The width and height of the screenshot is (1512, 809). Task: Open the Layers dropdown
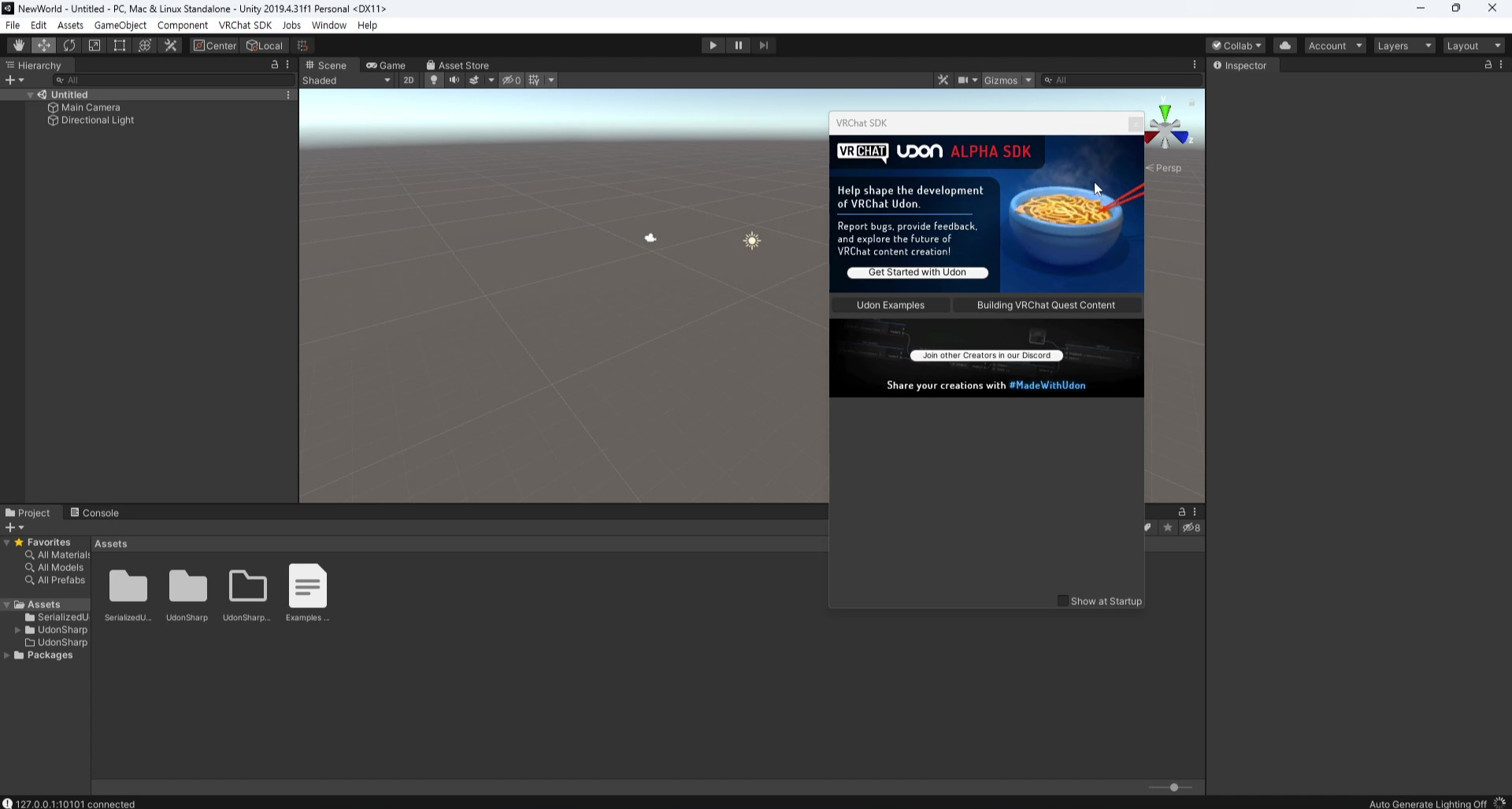[x=1404, y=46]
